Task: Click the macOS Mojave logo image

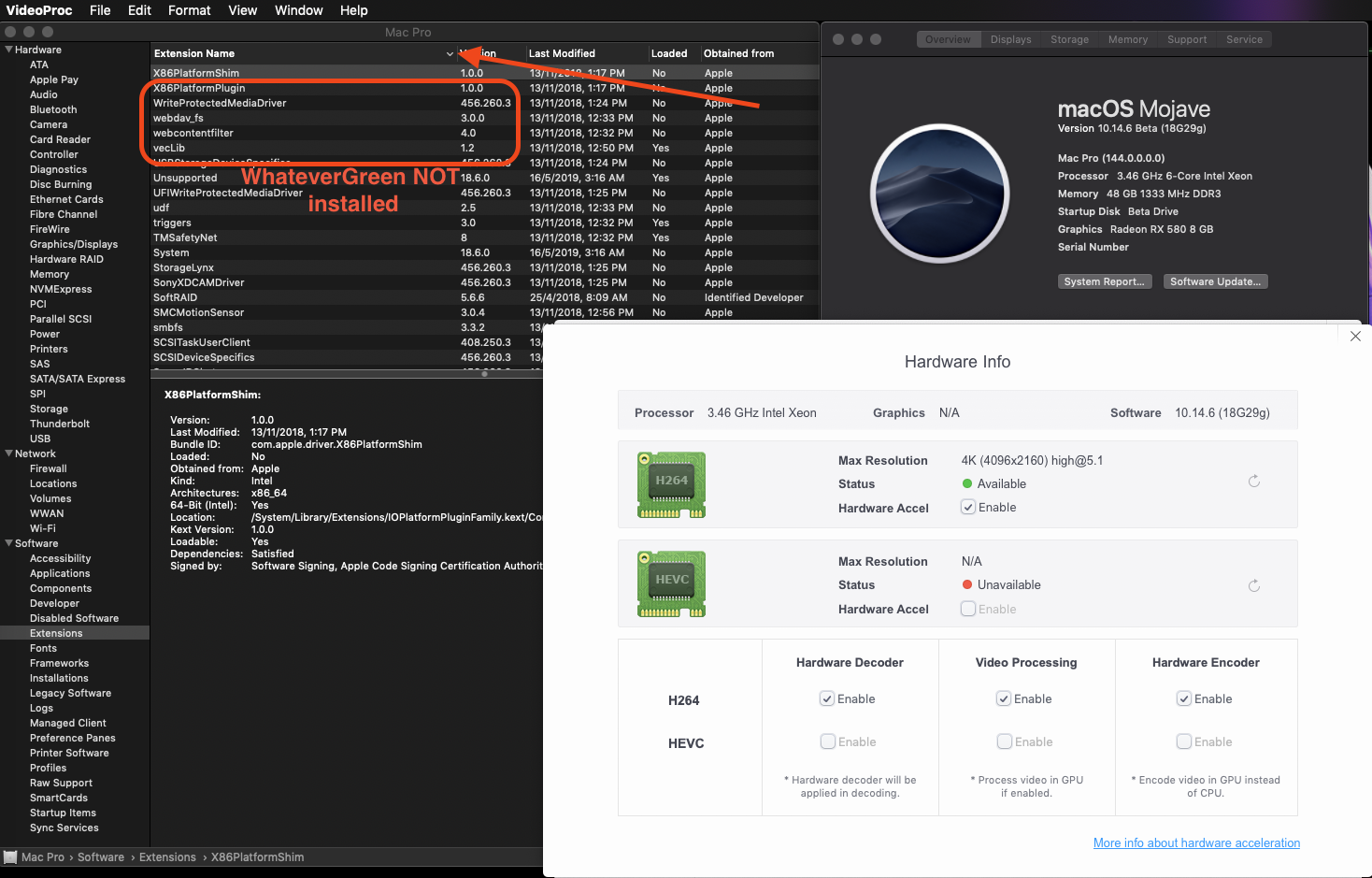Action: (939, 194)
